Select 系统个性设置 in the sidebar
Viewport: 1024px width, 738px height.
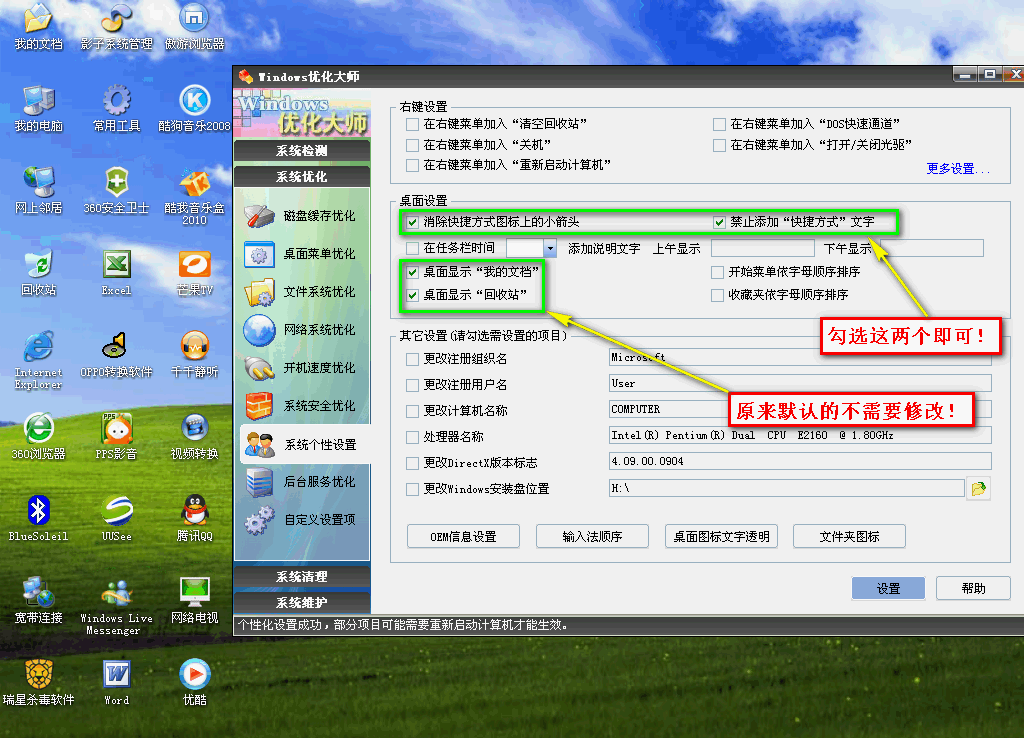pos(304,444)
